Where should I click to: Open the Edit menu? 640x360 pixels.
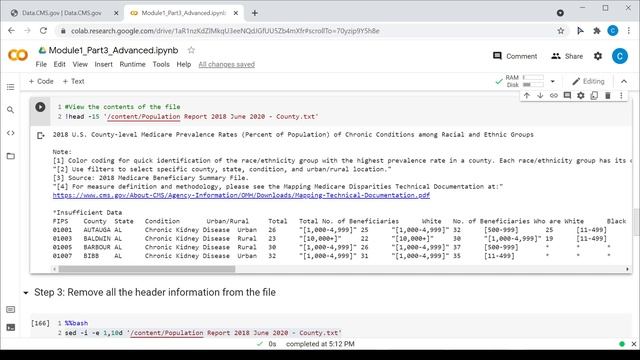(59, 64)
